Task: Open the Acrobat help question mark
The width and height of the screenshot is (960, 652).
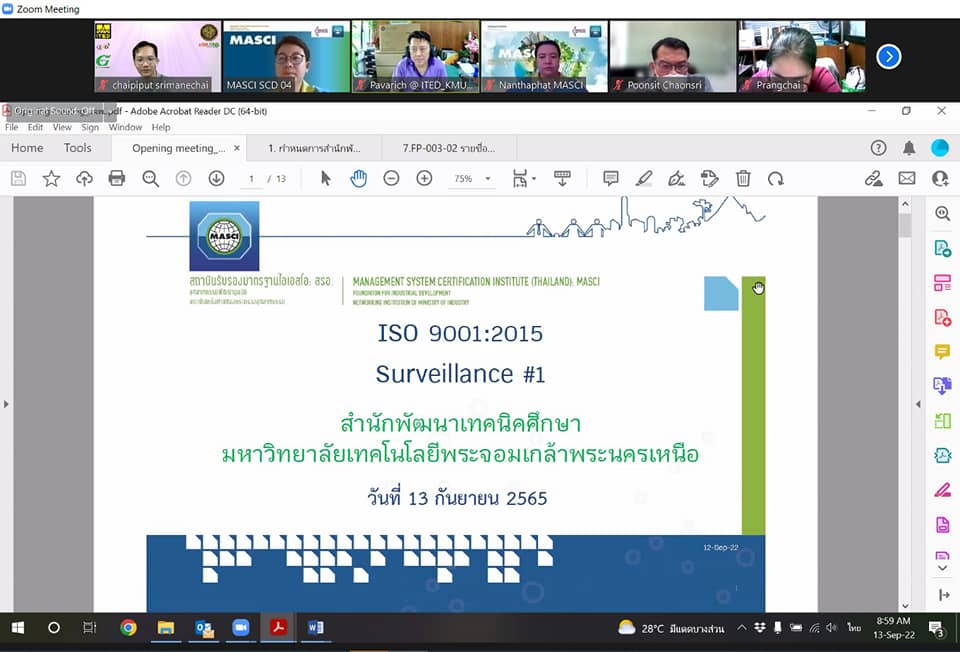Action: click(x=878, y=148)
